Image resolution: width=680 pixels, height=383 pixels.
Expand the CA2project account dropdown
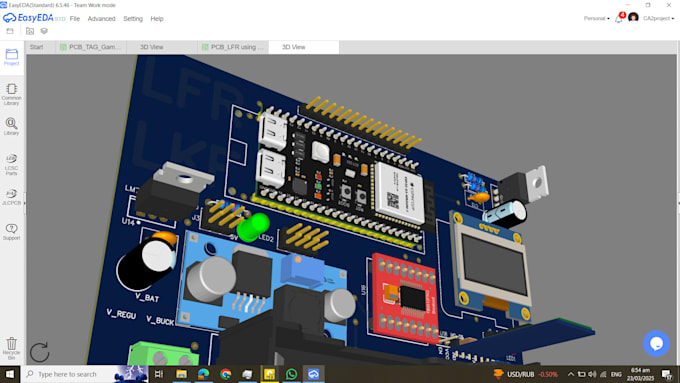658,19
